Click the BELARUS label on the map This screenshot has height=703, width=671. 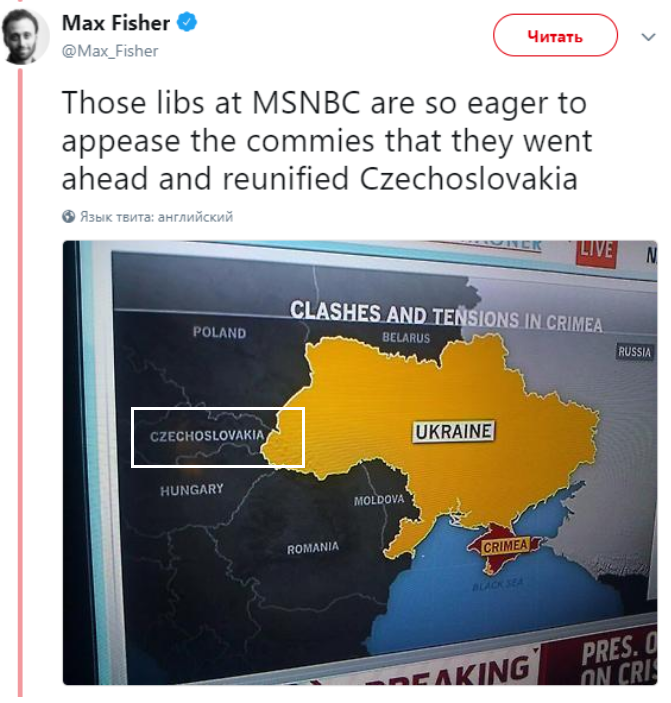click(x=405, y=338)
